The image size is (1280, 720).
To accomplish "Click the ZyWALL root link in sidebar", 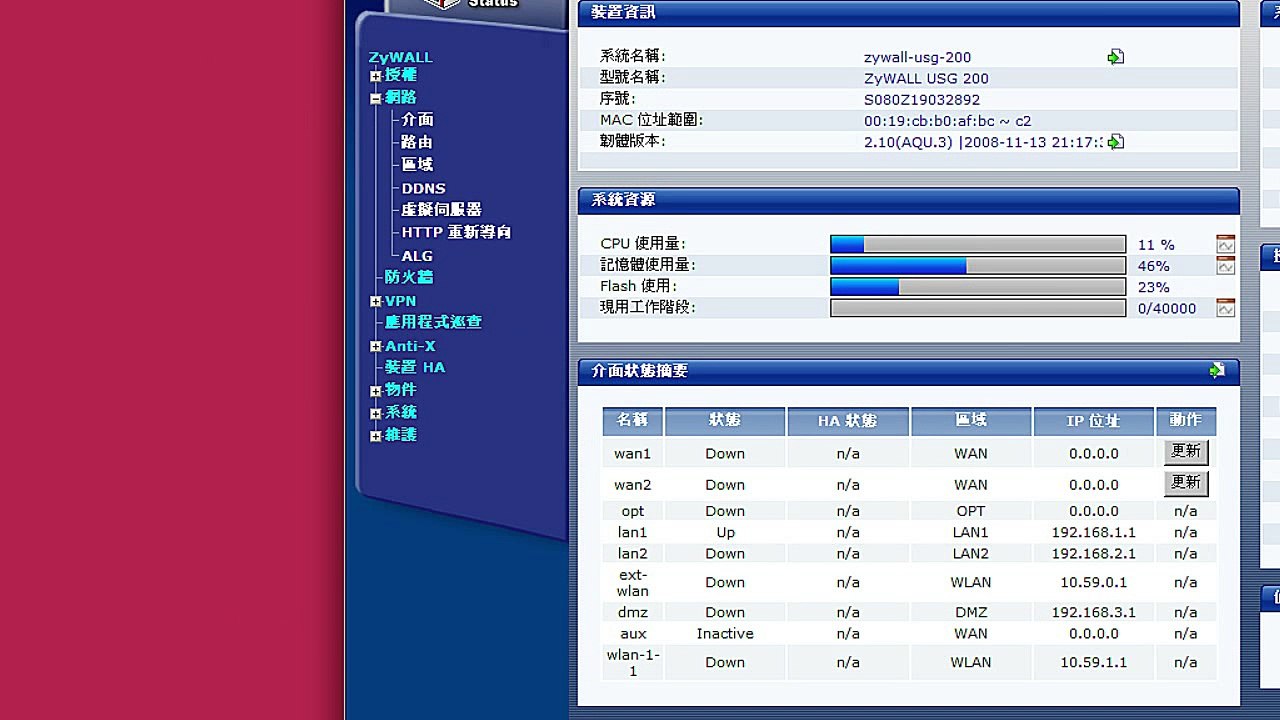I will pos(400,57).
